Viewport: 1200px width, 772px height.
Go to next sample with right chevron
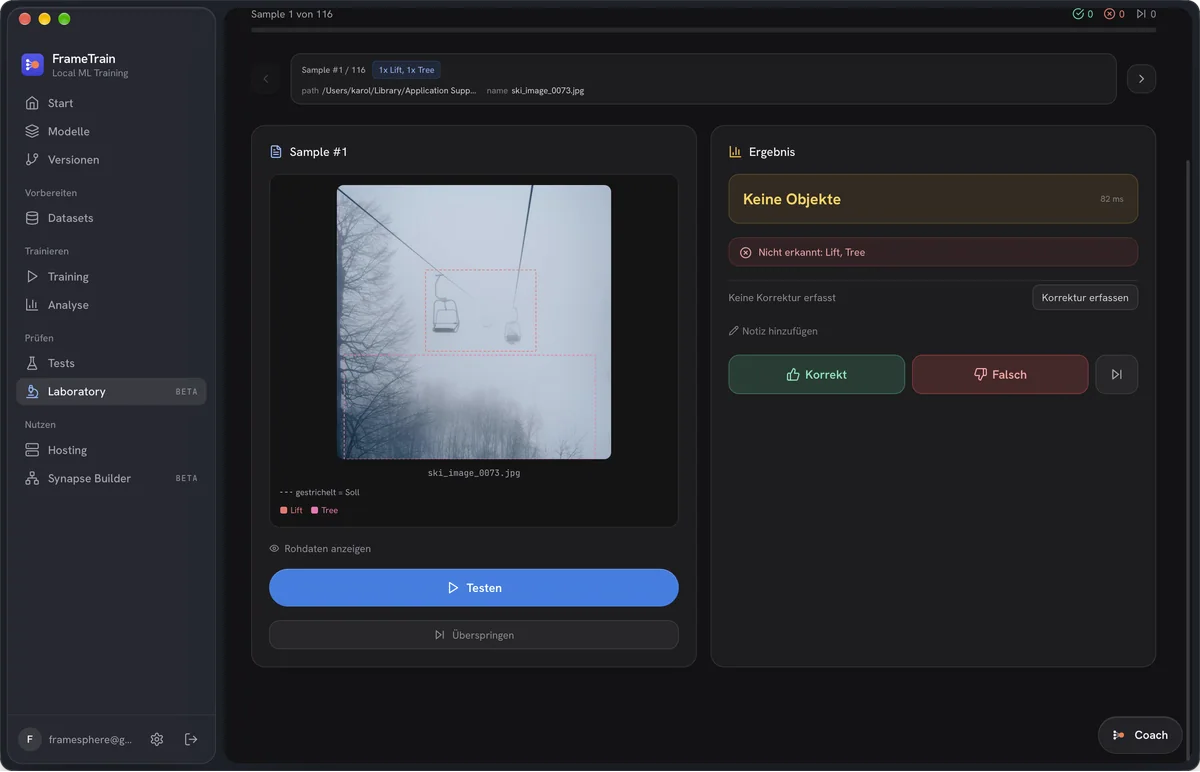coord(1141,79)
